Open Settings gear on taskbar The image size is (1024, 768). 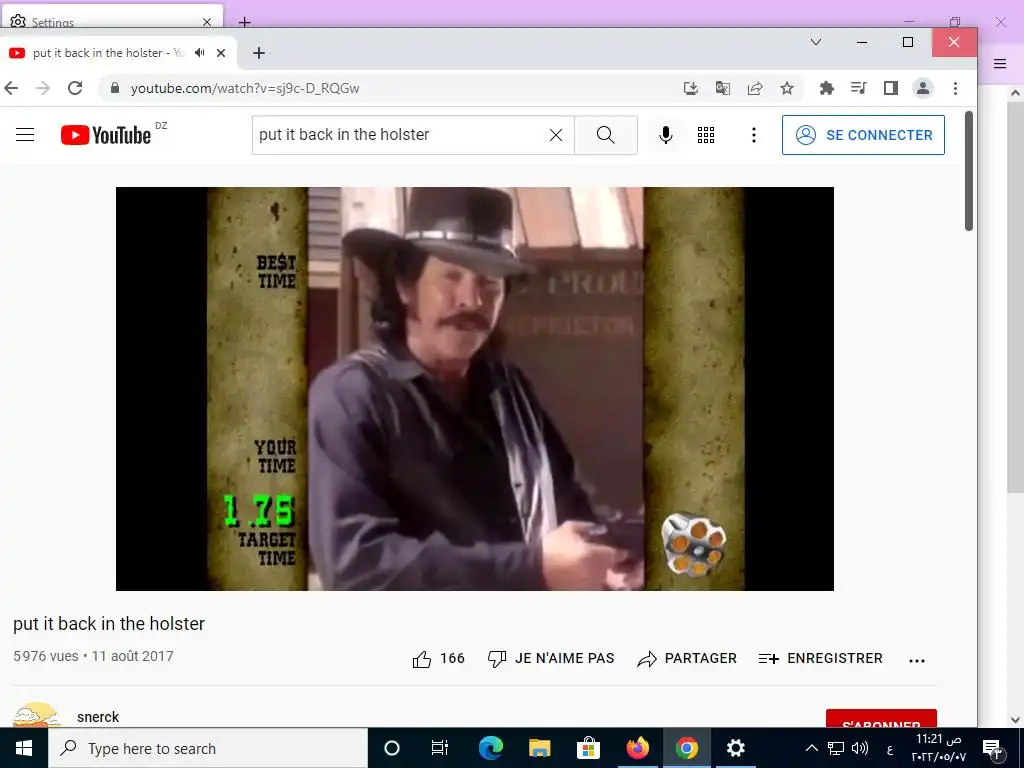click(735, 748)
